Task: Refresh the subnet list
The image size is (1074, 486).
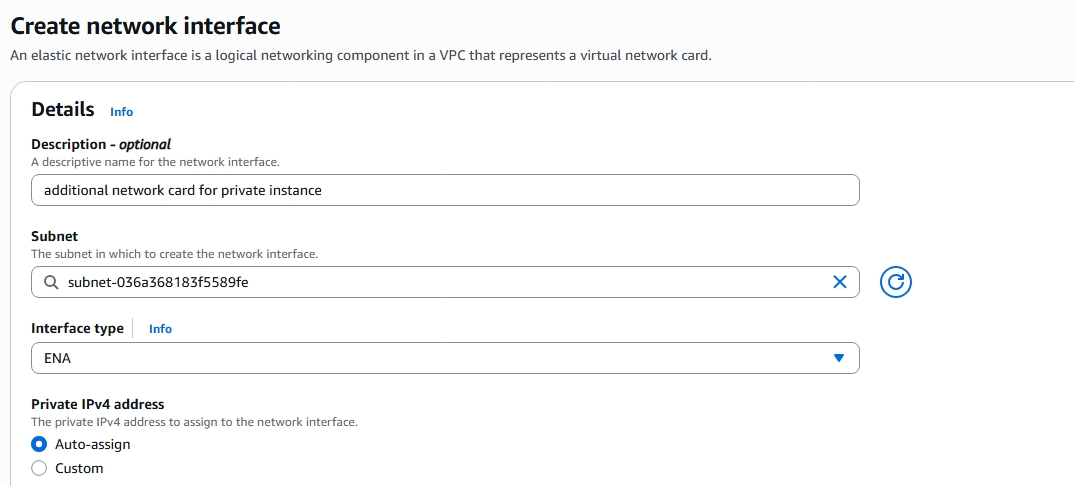Action: (896, 282)
